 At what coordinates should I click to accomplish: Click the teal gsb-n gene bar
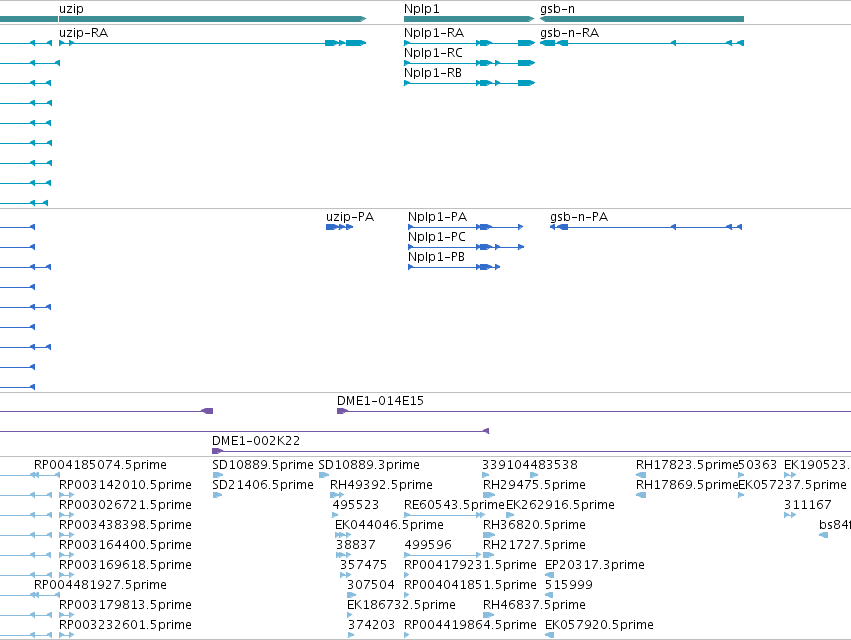coord(642,19)
